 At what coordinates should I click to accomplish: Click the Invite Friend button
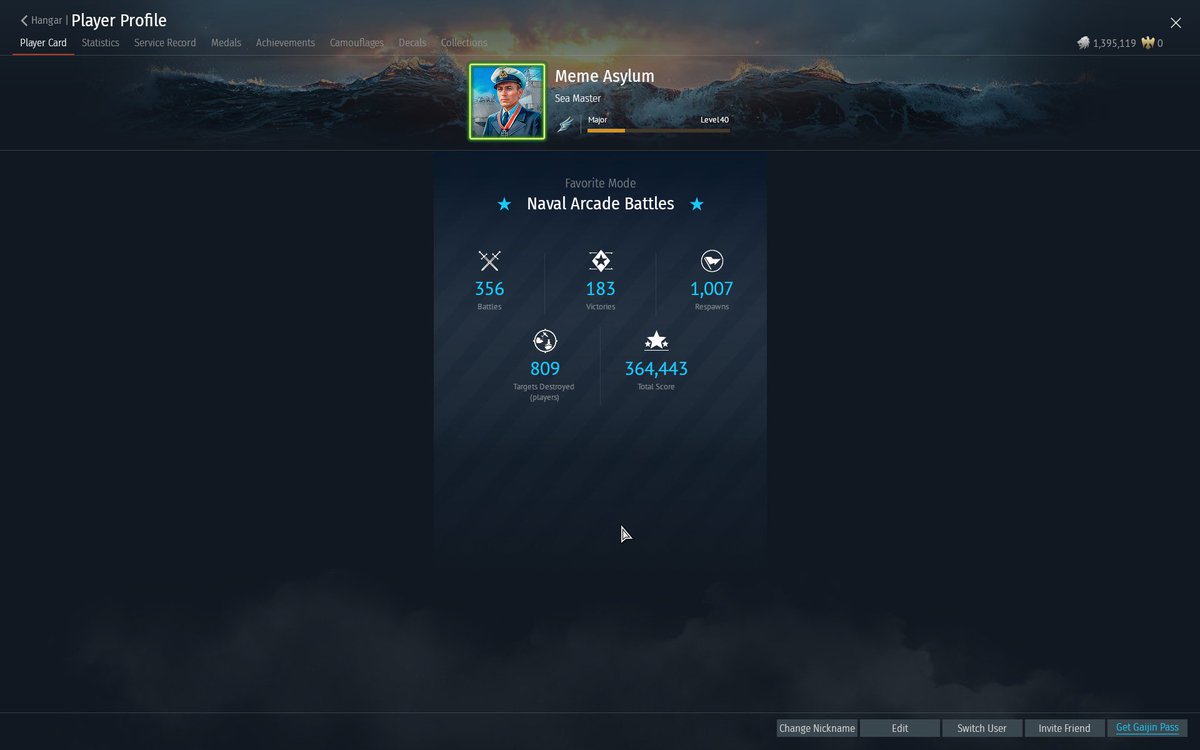(x=1064, y=728)
